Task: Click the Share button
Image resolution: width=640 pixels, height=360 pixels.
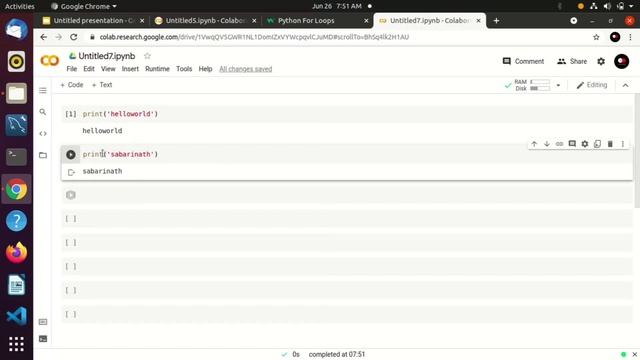Action: click(572, 61)
